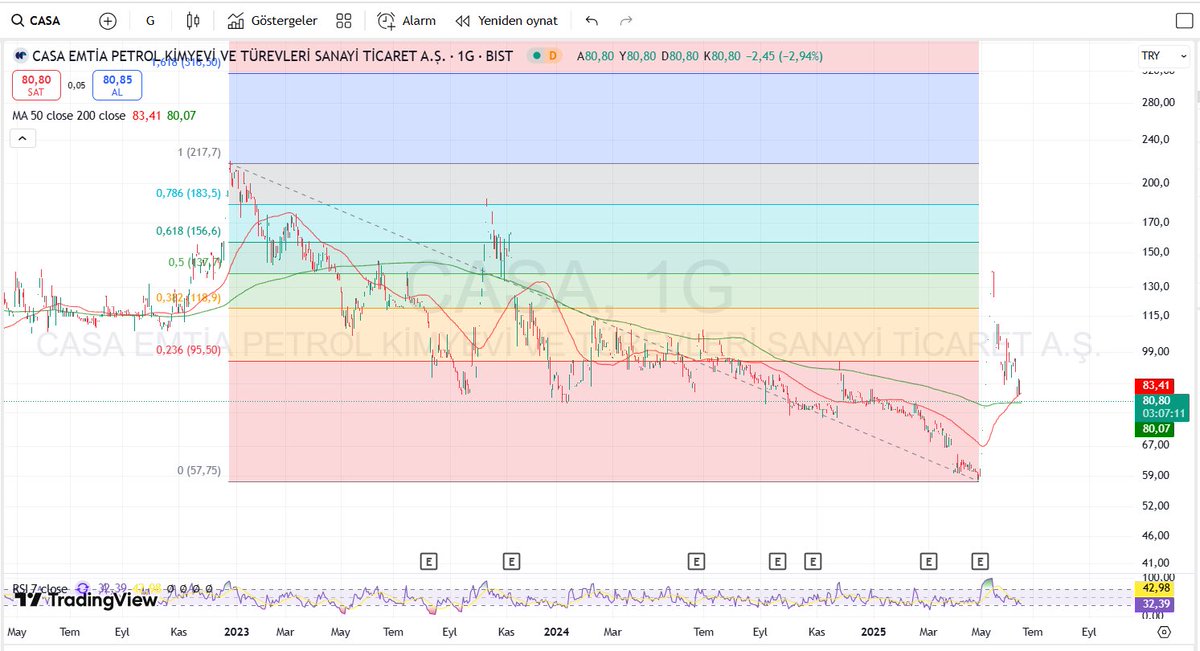The image size is (1200, 651).
Task: Click 2023 label on time axis
Action: point(236,632)
